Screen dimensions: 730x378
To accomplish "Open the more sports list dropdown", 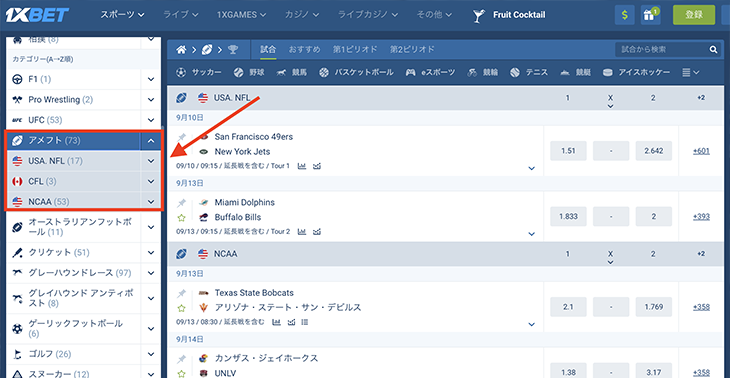I will click(x=690, y=72).
